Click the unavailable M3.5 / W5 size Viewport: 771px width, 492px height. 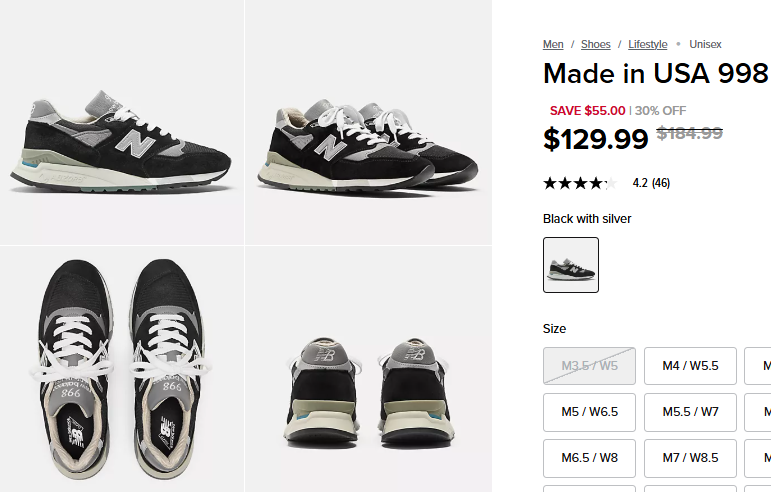point(590,366)
